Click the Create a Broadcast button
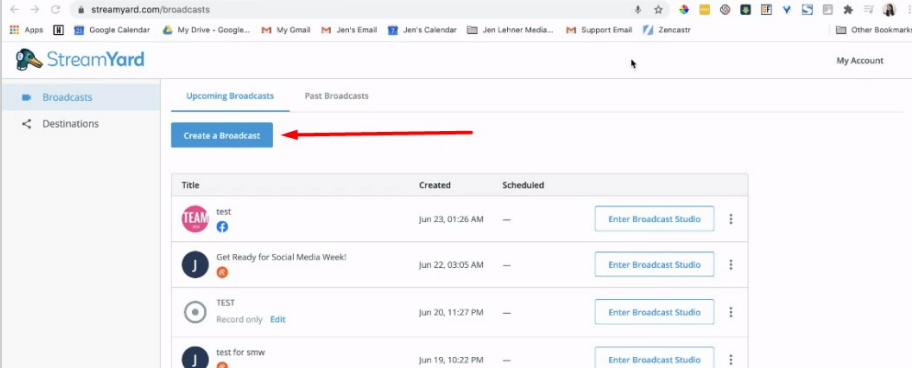Image resolution: width=912 pixels, height=368 pixels. [x=222, y=135]
